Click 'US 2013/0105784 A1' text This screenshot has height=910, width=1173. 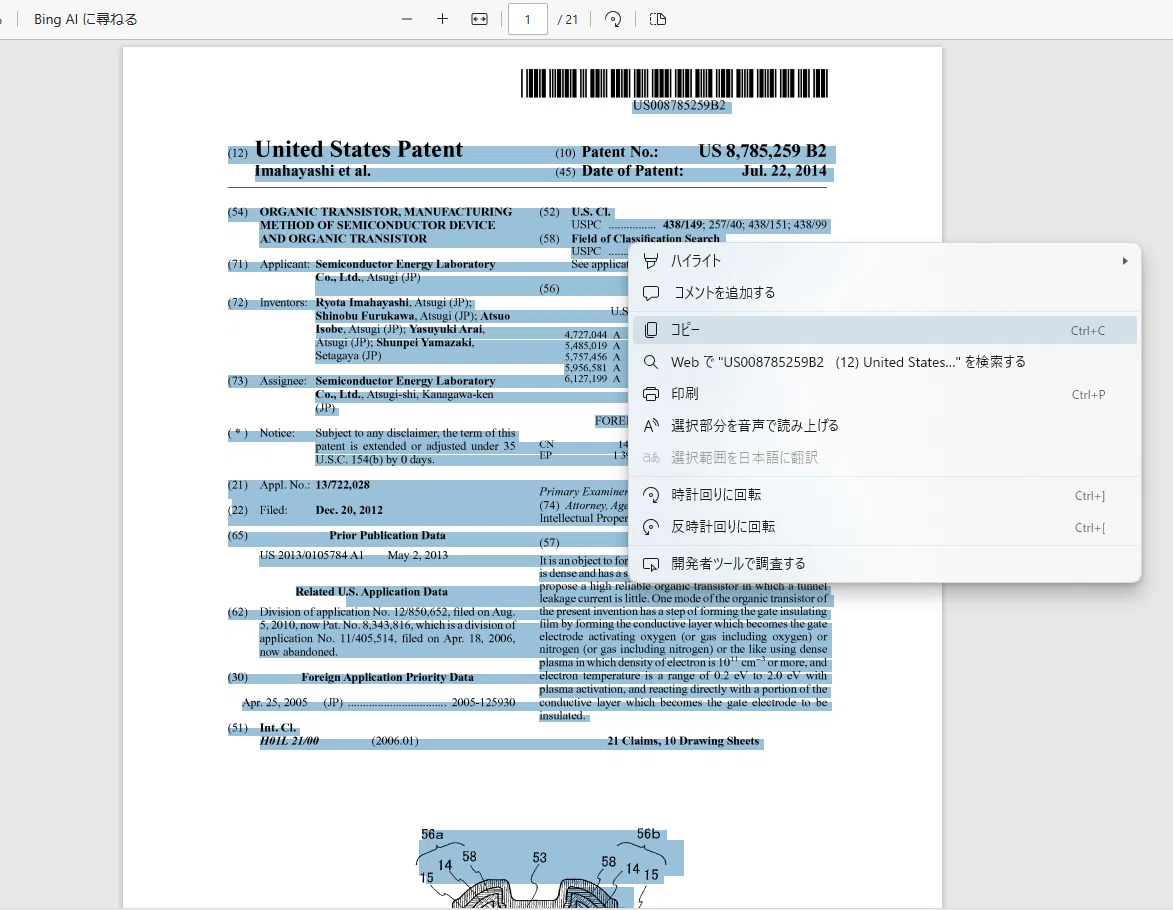pos(311,555)
